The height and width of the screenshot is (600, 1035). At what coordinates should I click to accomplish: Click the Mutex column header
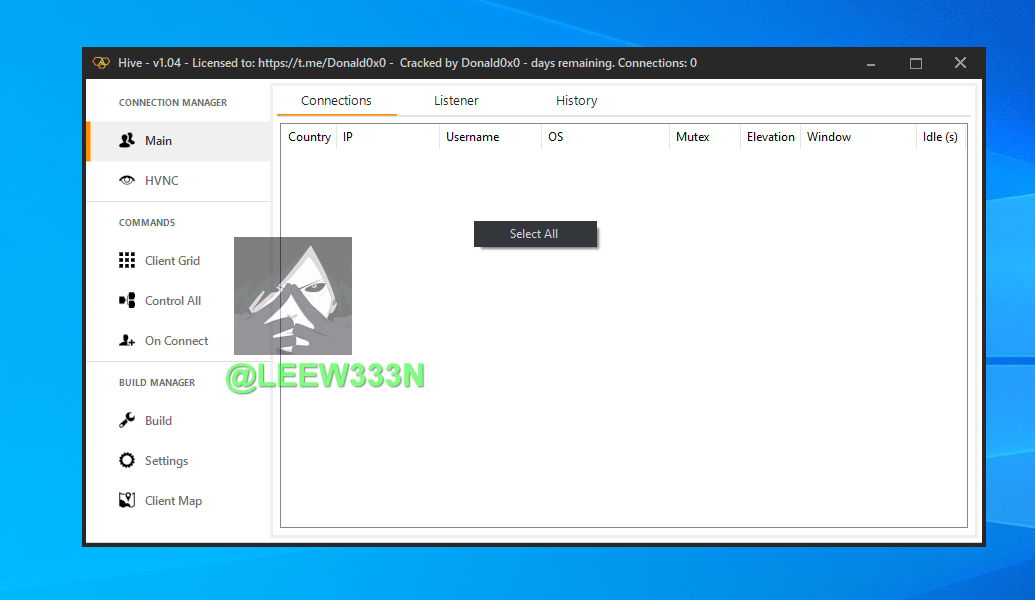click(x=692, y=137)
